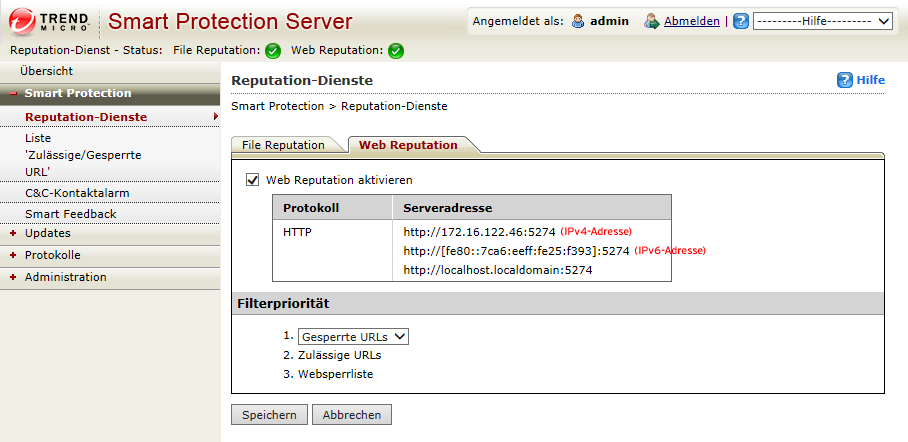Click the logout icon beside Abmelden
The height and width of the screenshot is (442, 908).
652,21
